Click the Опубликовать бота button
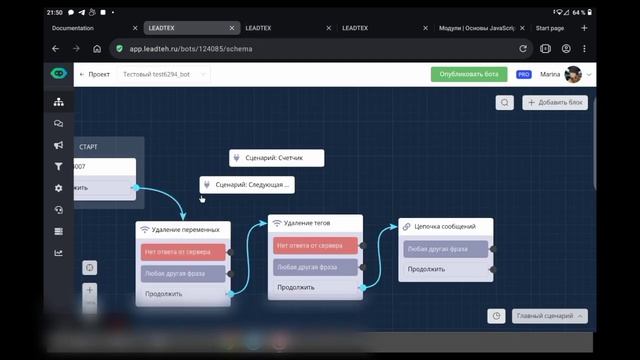 click(x=469, y=74)
